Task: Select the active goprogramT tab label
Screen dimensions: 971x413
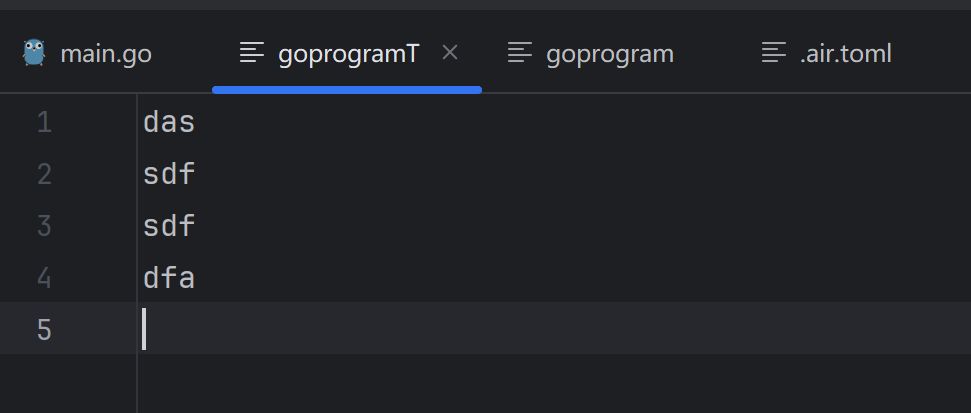Action: 348,53
